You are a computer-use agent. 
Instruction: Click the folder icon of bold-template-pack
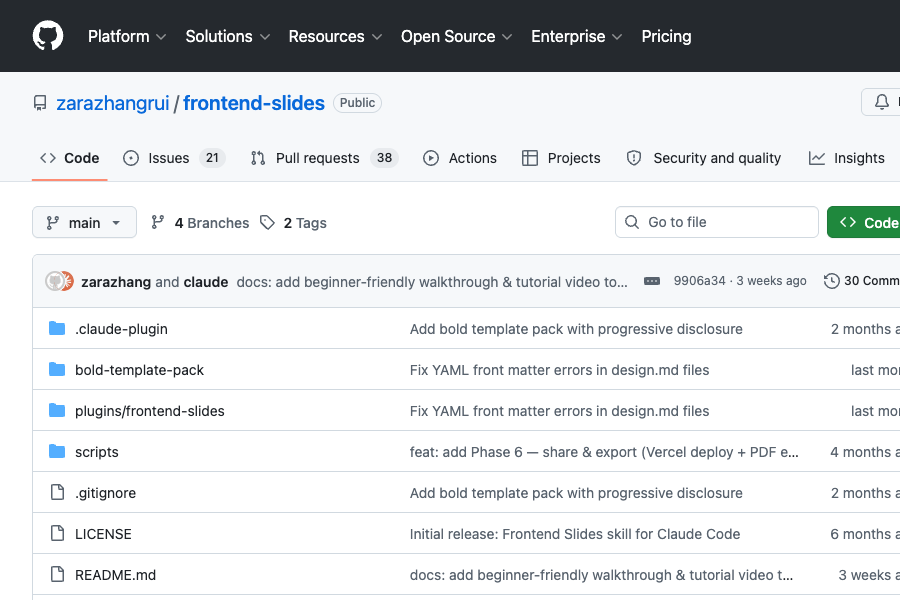tap(57, 369)
